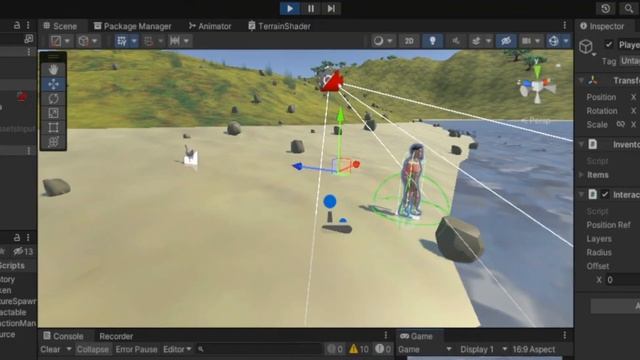Pause the editor playback
Viewport: 640px width, 360px height.
pos(311,9)
